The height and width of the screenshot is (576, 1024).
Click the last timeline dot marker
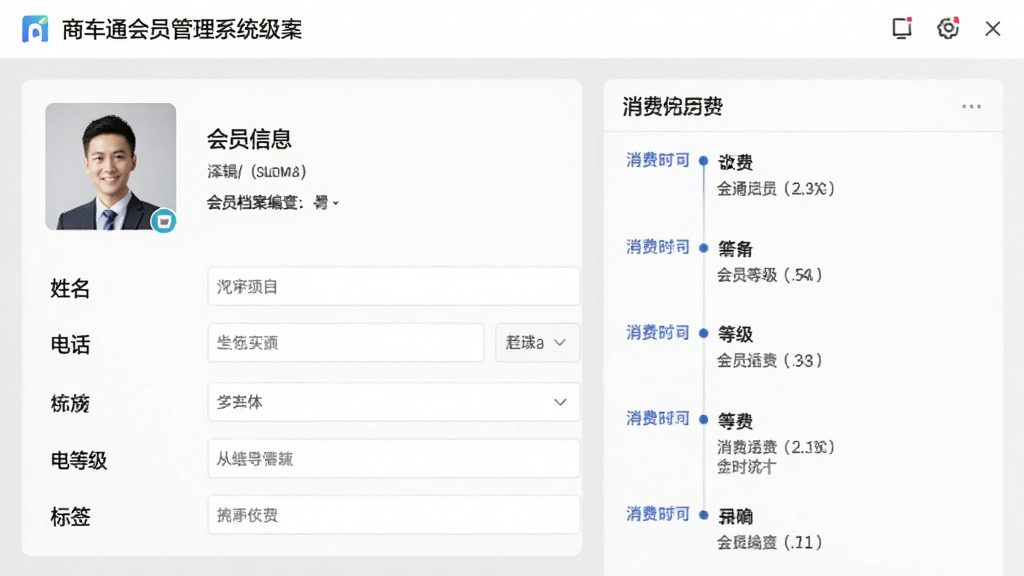click(x=703, y=515)
